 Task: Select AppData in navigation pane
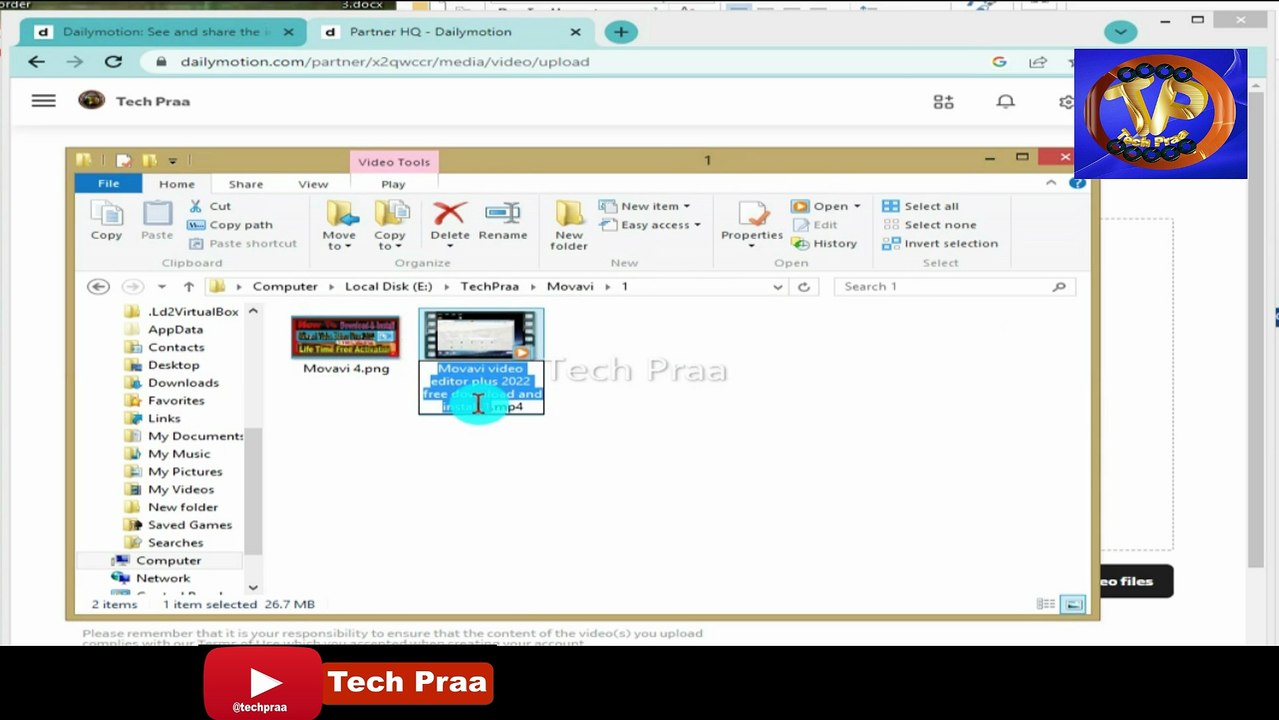tap(175, 329)
